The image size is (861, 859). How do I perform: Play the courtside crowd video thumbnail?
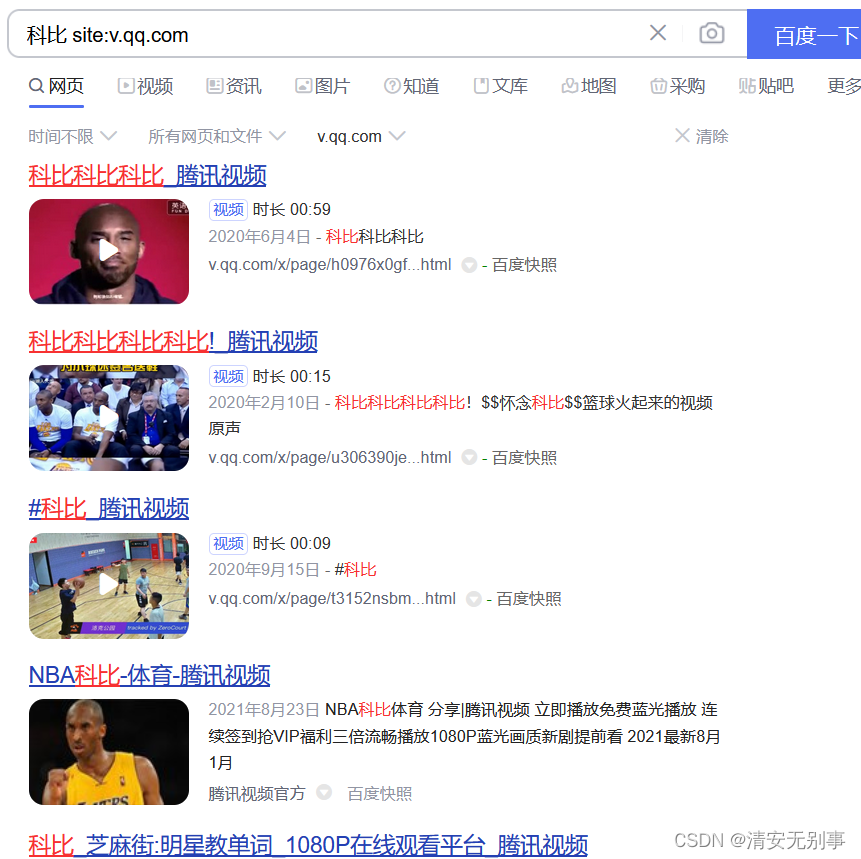(x=109, y=418)
